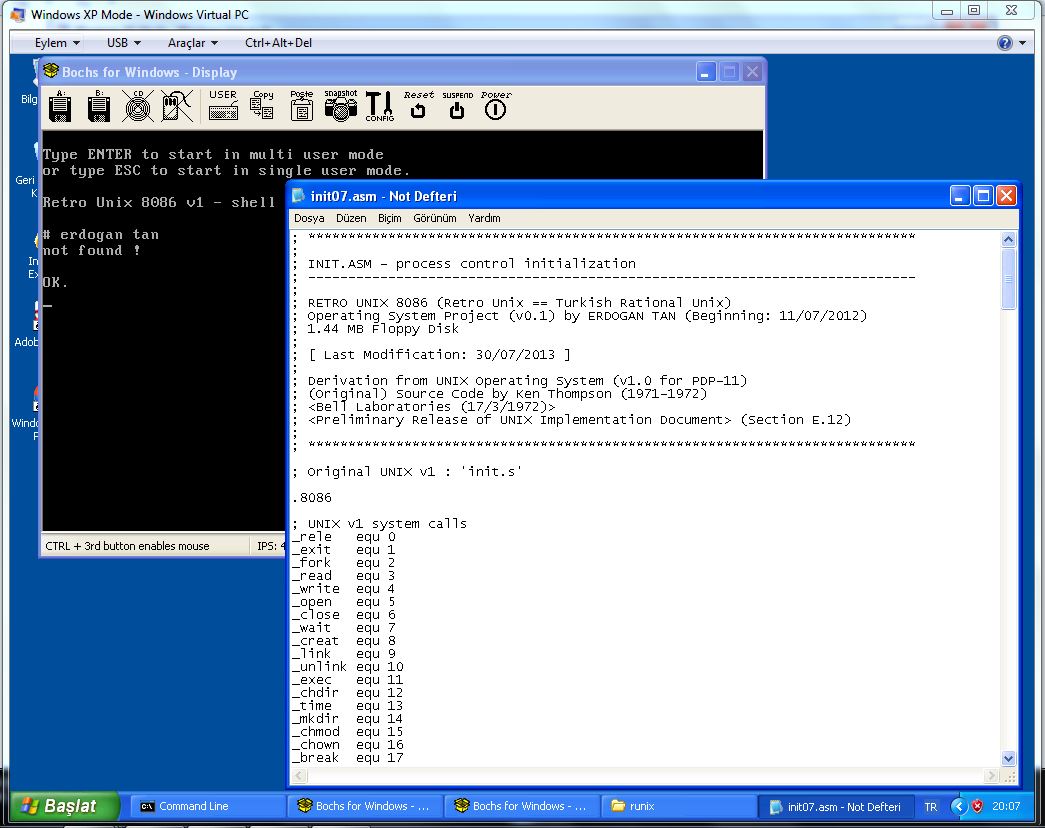
Task: Click the security shield tray icon
Action: (x=977, y=806)
